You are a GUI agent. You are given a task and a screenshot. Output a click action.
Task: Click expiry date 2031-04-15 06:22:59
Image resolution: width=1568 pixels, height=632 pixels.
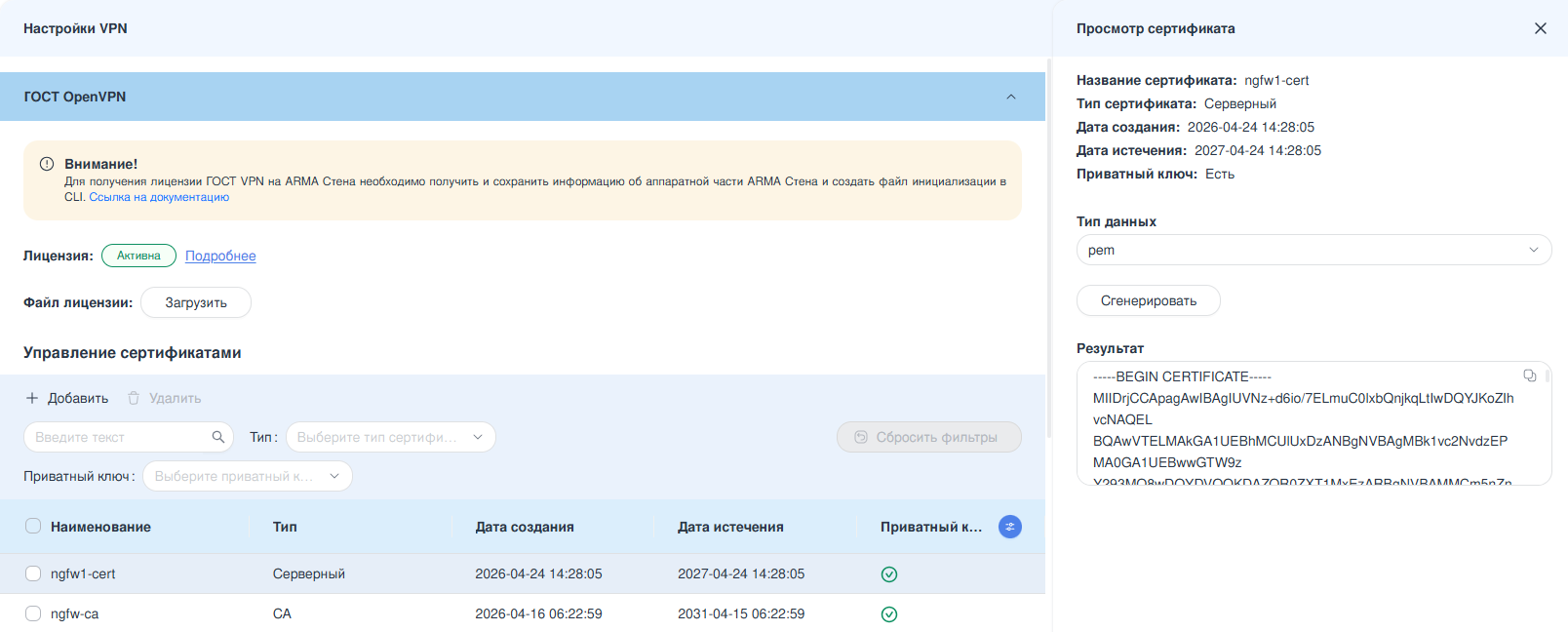click(x=741, y=613)
